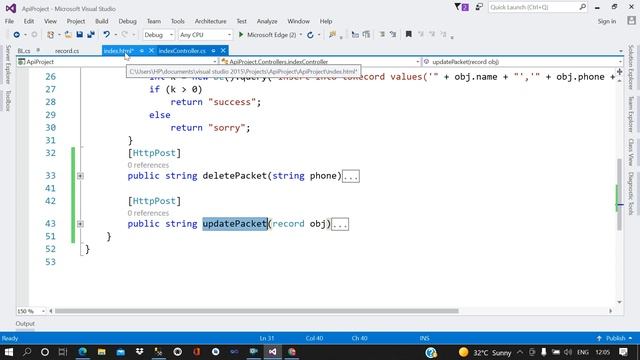Open the Build menu
The width and height of the screenshot is (640, 360).
click(102, 21)
